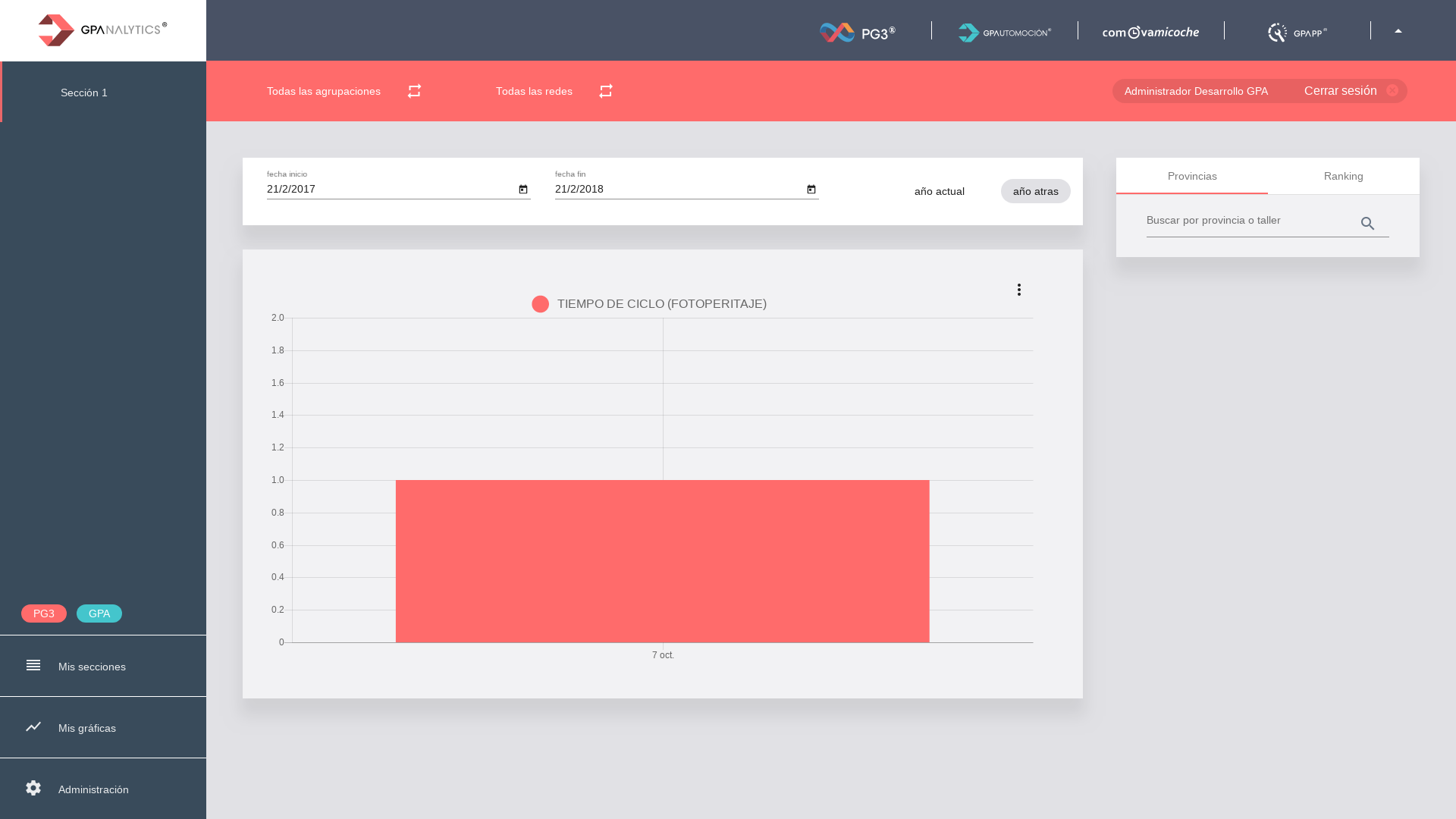Click Cerrar sesión to log out
Viewport: 1456px width, 819px height.
(1341, 91)
